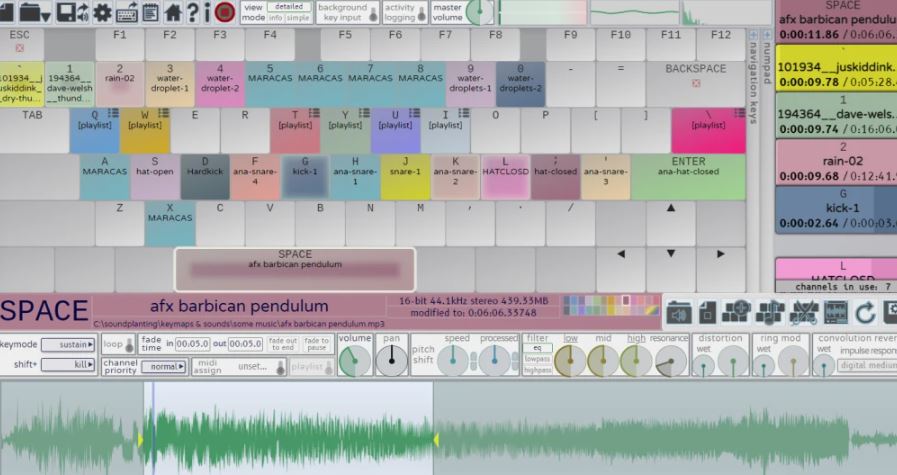
Task: Expand the numpad panel
Action: point(767,35)
